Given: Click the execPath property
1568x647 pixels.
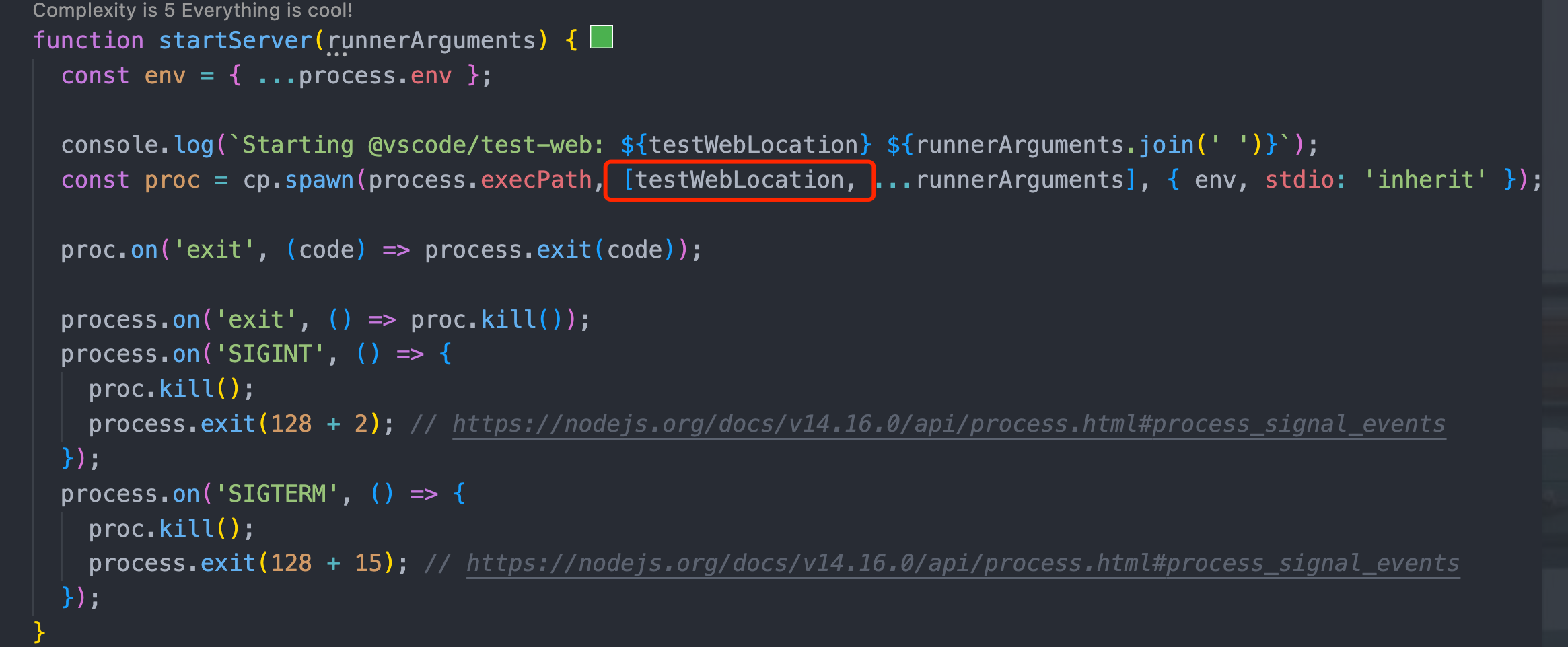Looking at the screenshot, I should (x=536, y=180).
